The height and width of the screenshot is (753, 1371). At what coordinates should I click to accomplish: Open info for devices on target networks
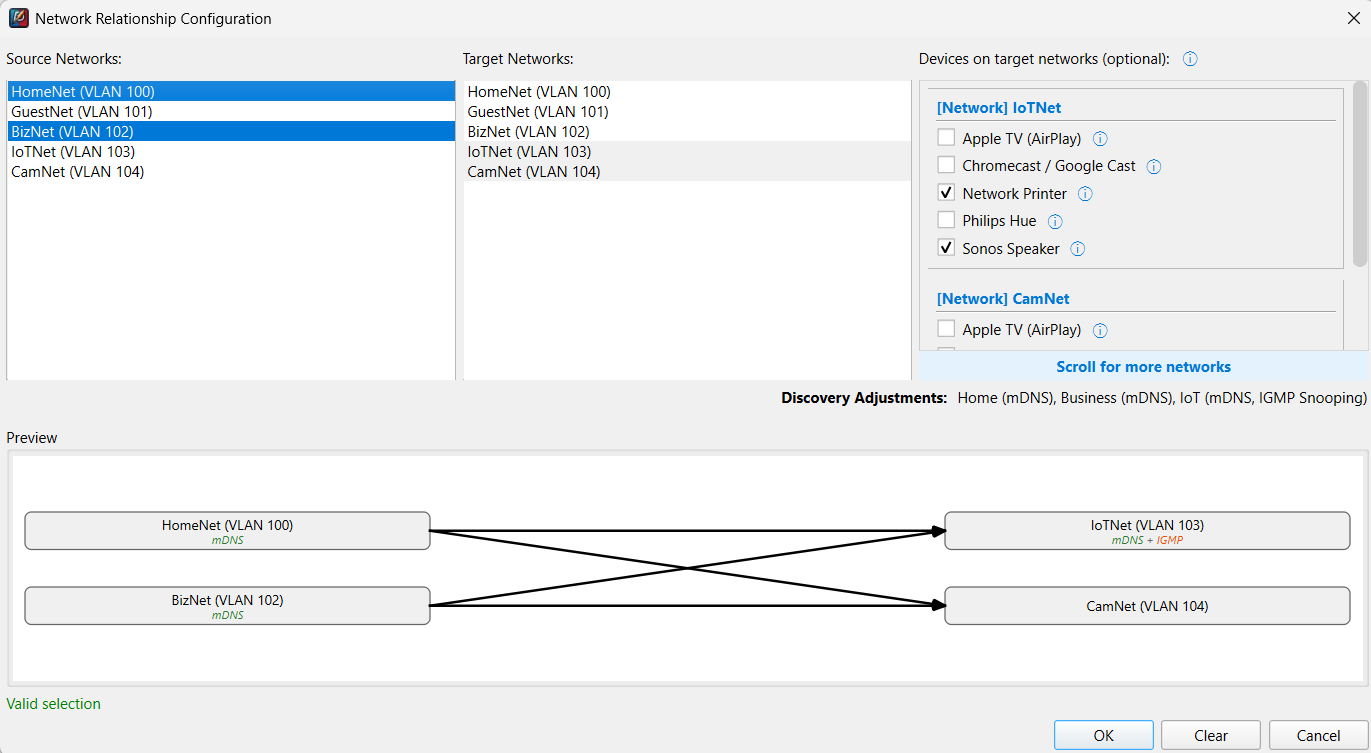pos(1189,59)
